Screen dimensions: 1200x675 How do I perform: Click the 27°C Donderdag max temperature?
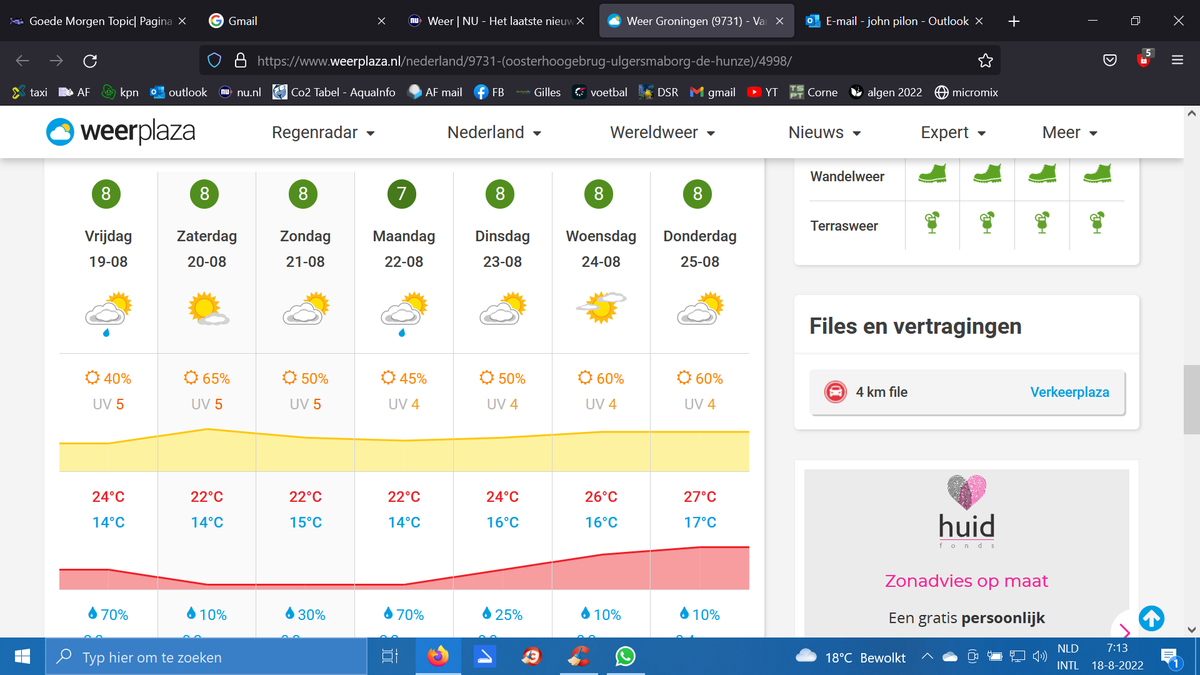click(x=700, y=497)
